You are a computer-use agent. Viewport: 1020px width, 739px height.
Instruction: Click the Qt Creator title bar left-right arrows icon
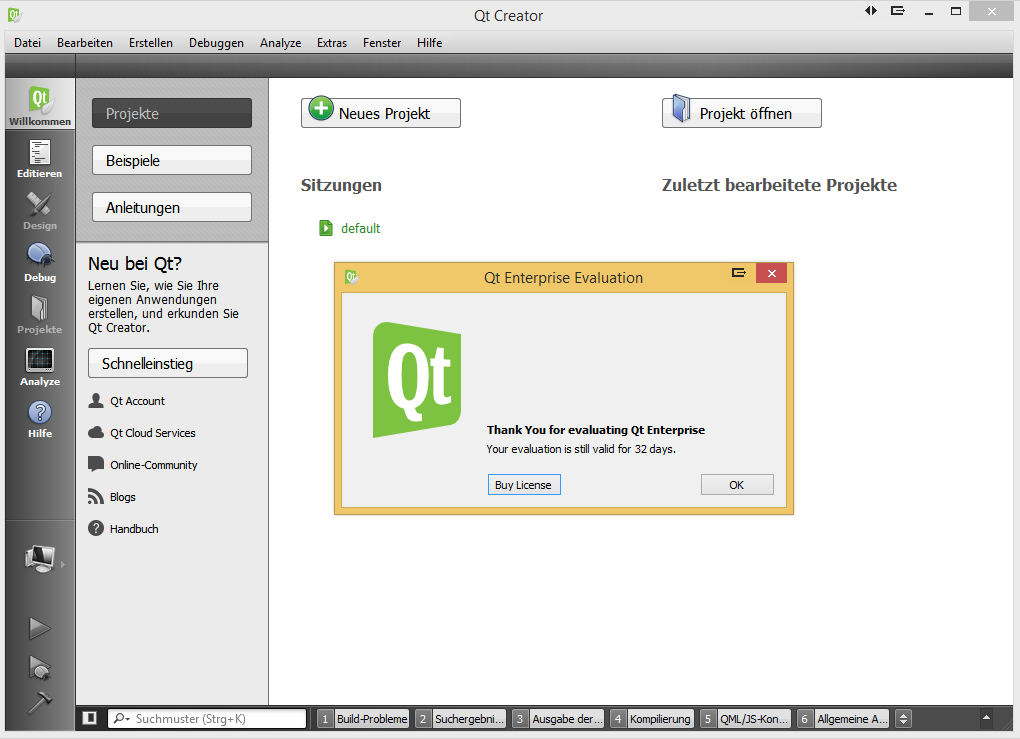870,10
